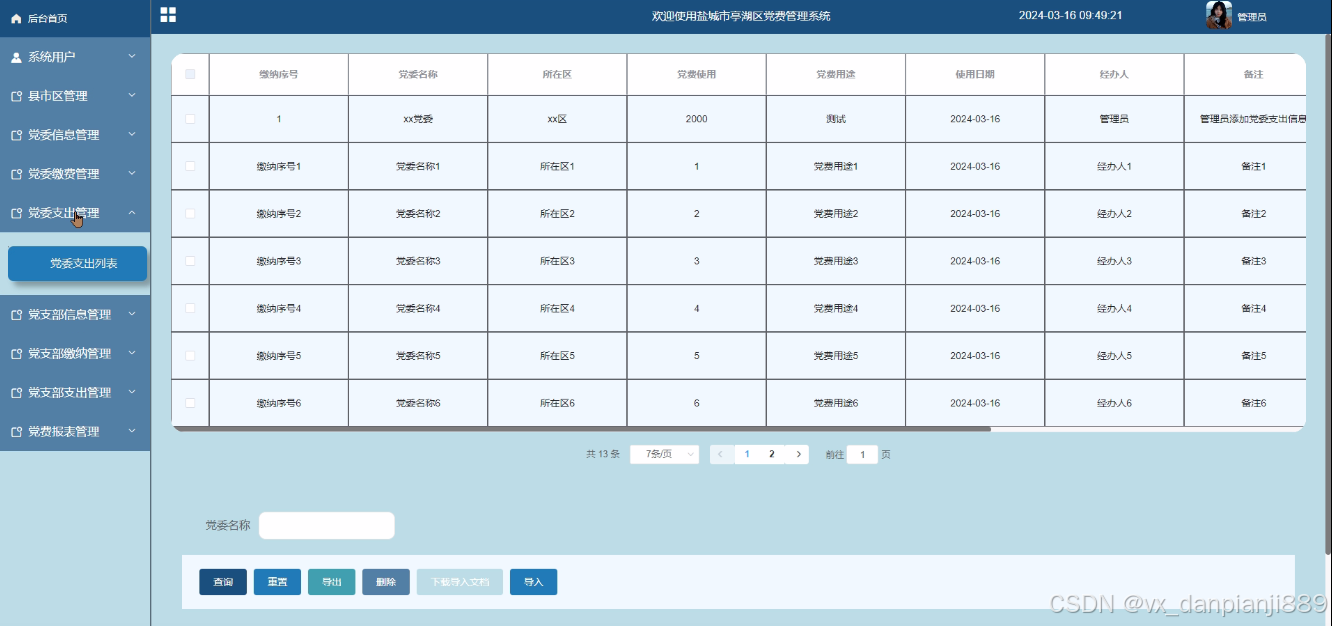Go to next page with right arrow
1332x626 pixels.
pyautogui.click(x=797, y=454)
